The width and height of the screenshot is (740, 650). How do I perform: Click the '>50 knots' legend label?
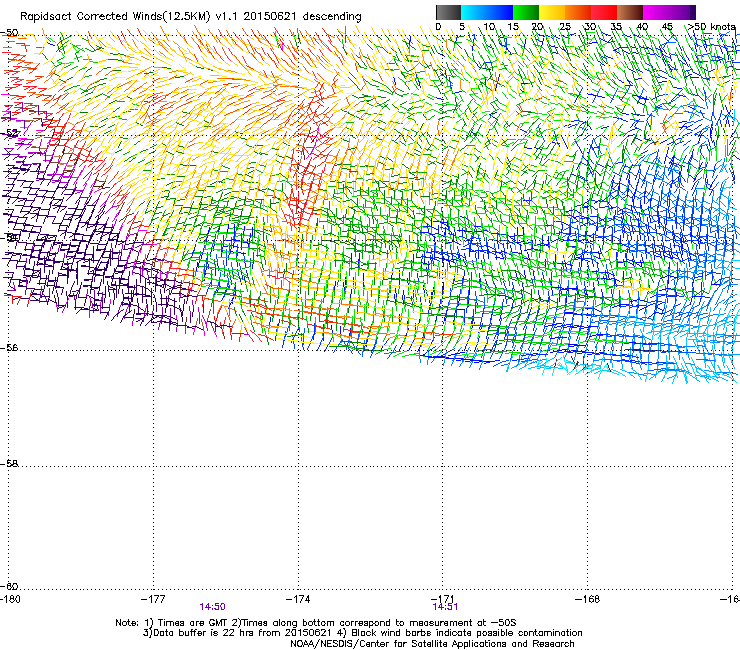pos(712,27)
